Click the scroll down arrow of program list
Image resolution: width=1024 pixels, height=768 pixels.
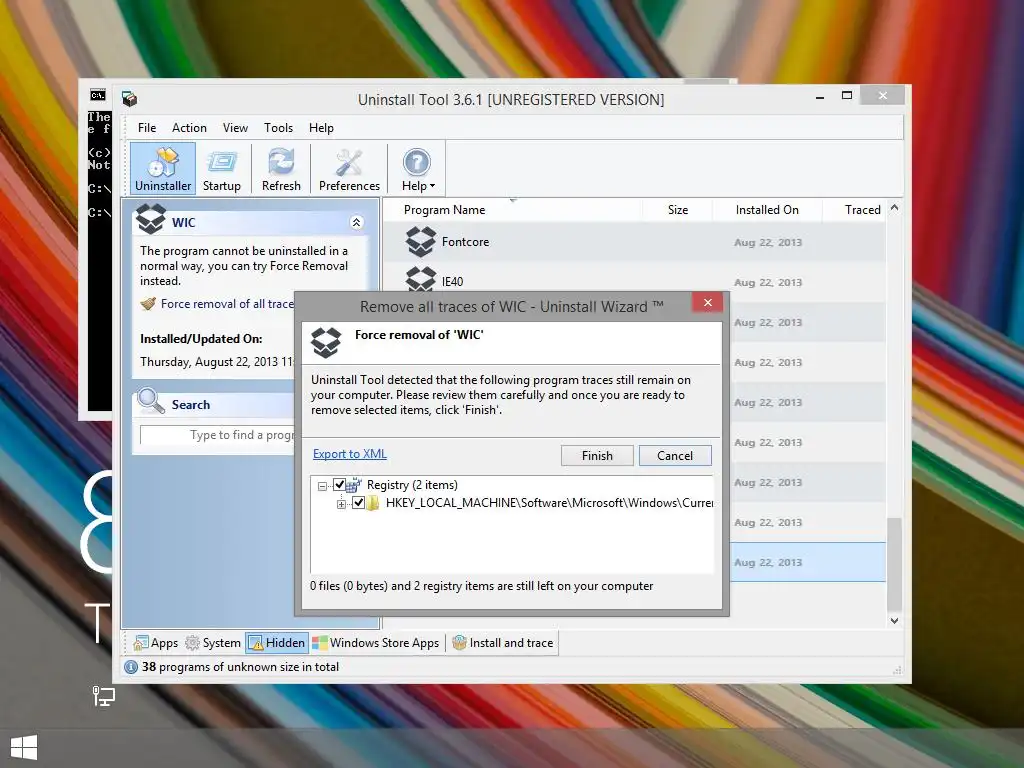tap(894, 620)
